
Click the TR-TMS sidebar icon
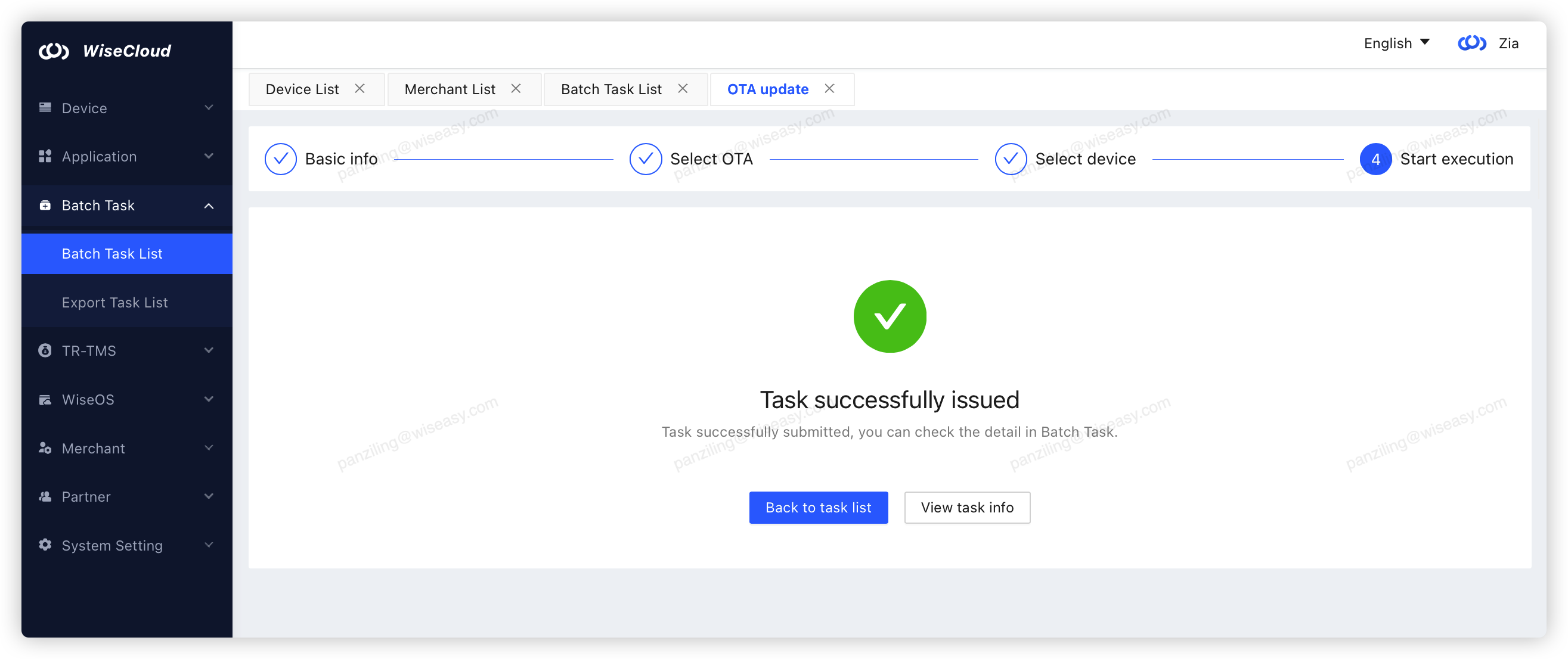coord(45,350)
